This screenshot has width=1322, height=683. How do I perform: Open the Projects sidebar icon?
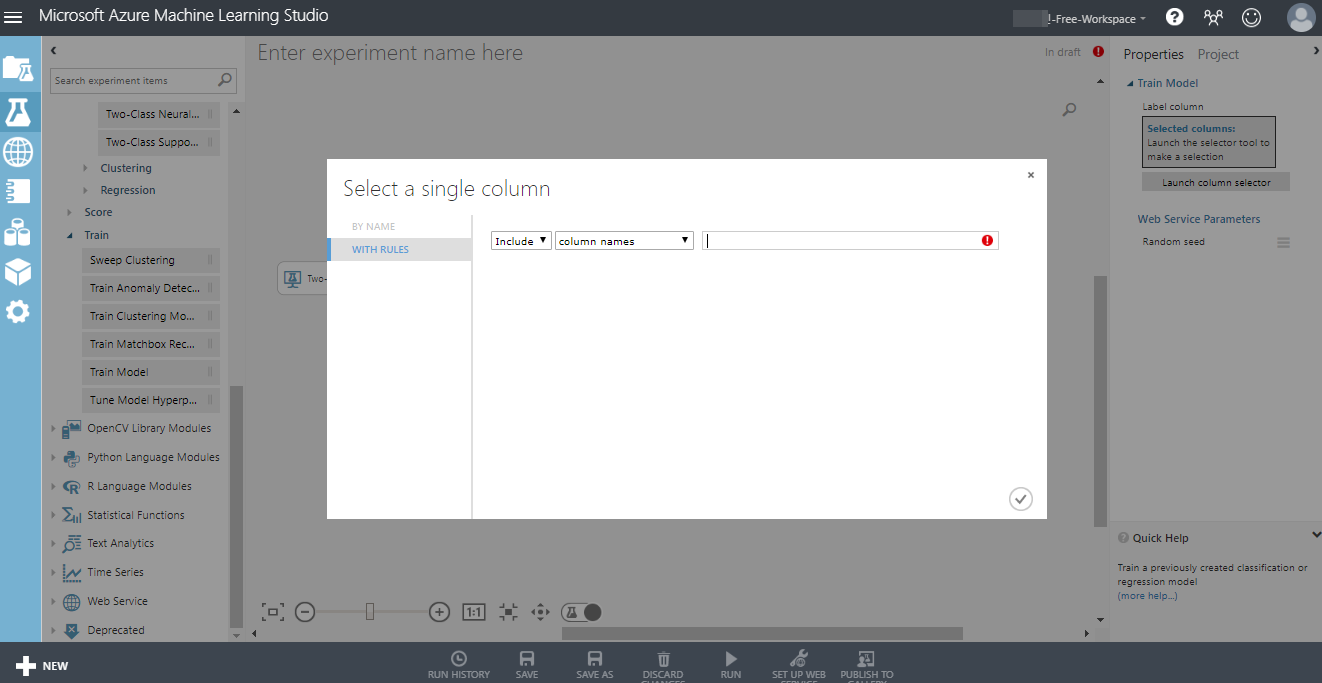pos(18,68)
